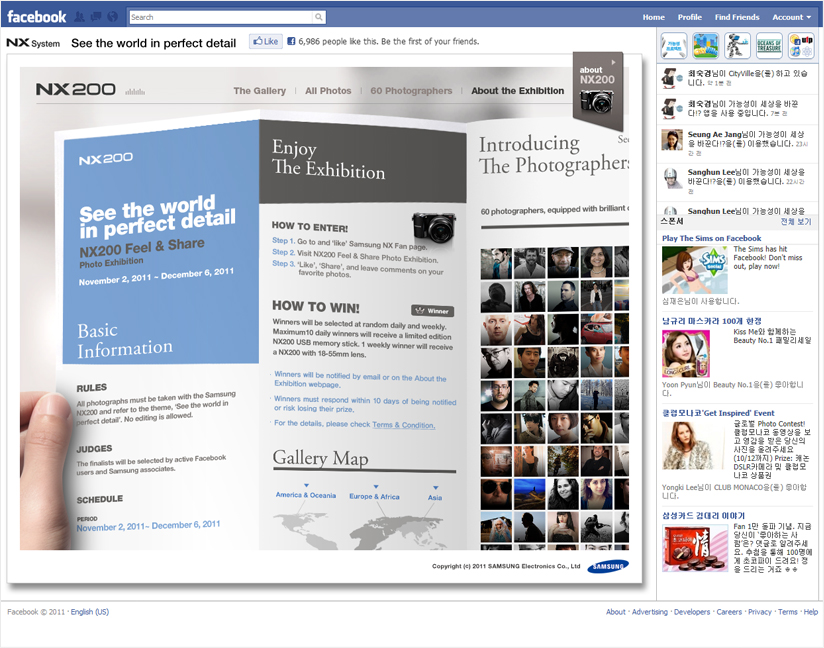Click the NX200 camera image under 'about NX200'
The height and width of the screenshot is (648, 824).
[x=596, y=101]
